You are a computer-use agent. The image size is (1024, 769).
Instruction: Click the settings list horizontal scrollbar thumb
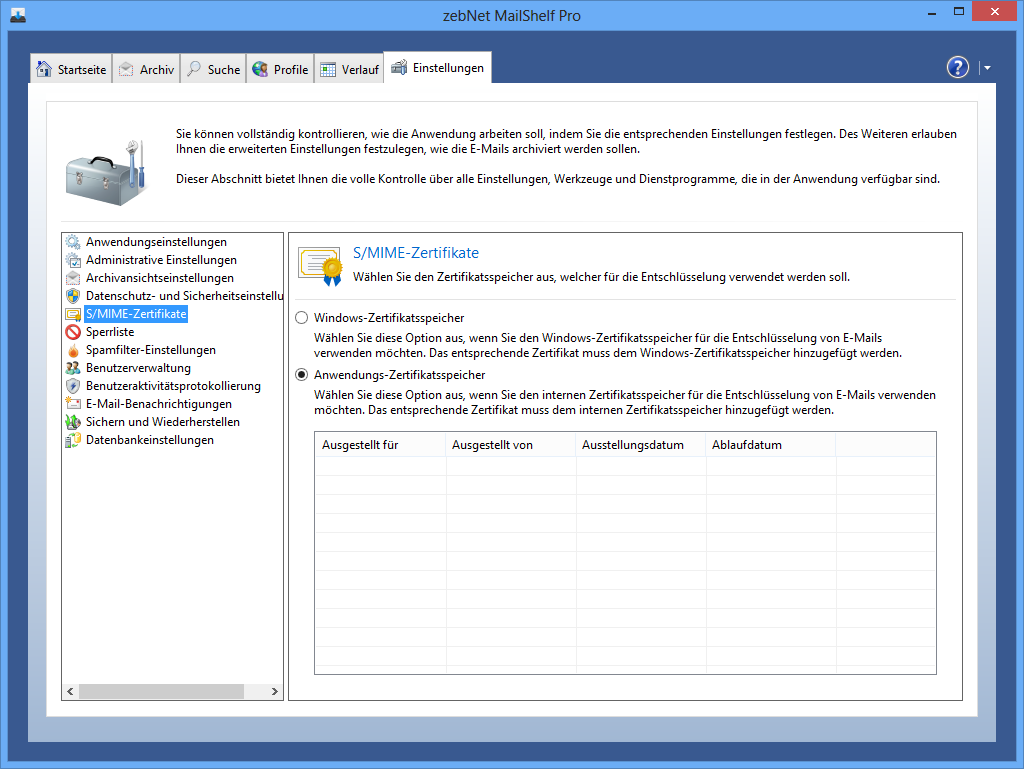tap(161, 691)
